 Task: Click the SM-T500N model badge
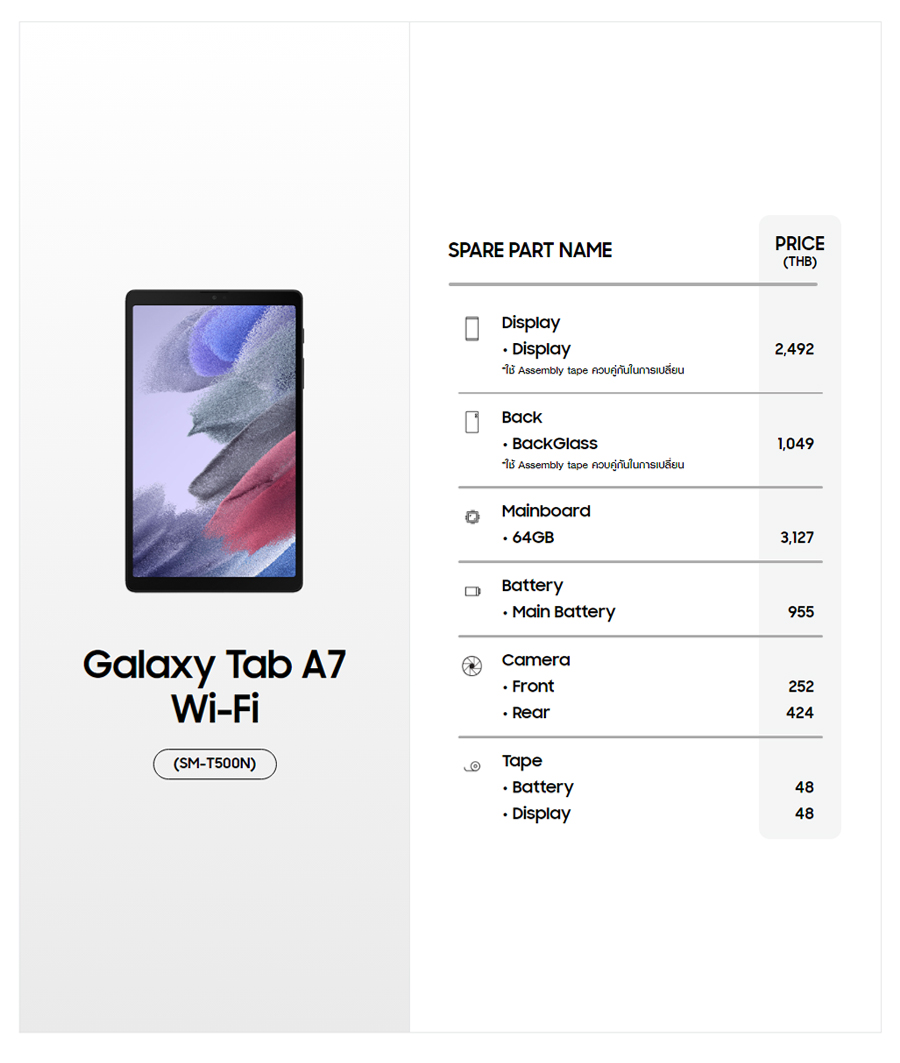[x=214, y=764]
